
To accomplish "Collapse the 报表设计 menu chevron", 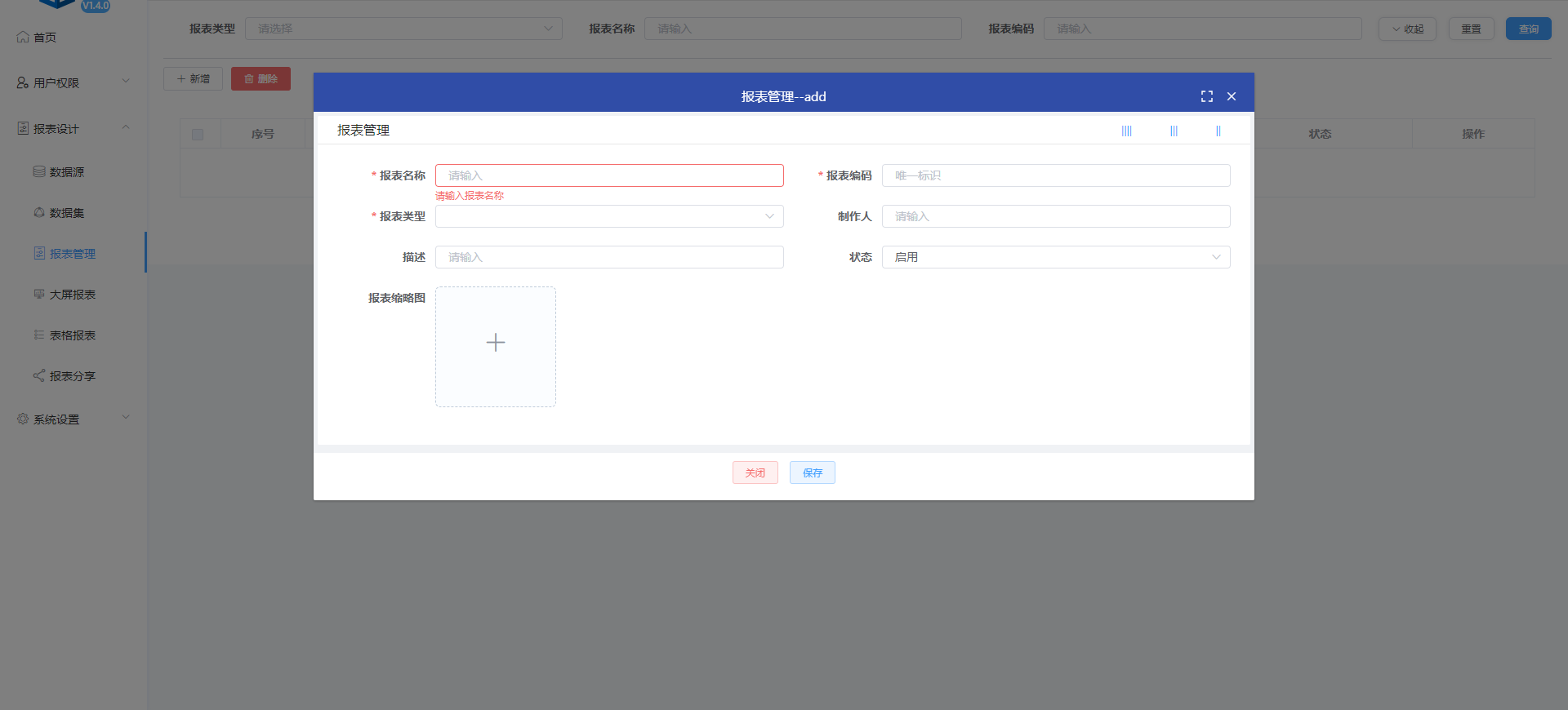I will pos(126,126).
